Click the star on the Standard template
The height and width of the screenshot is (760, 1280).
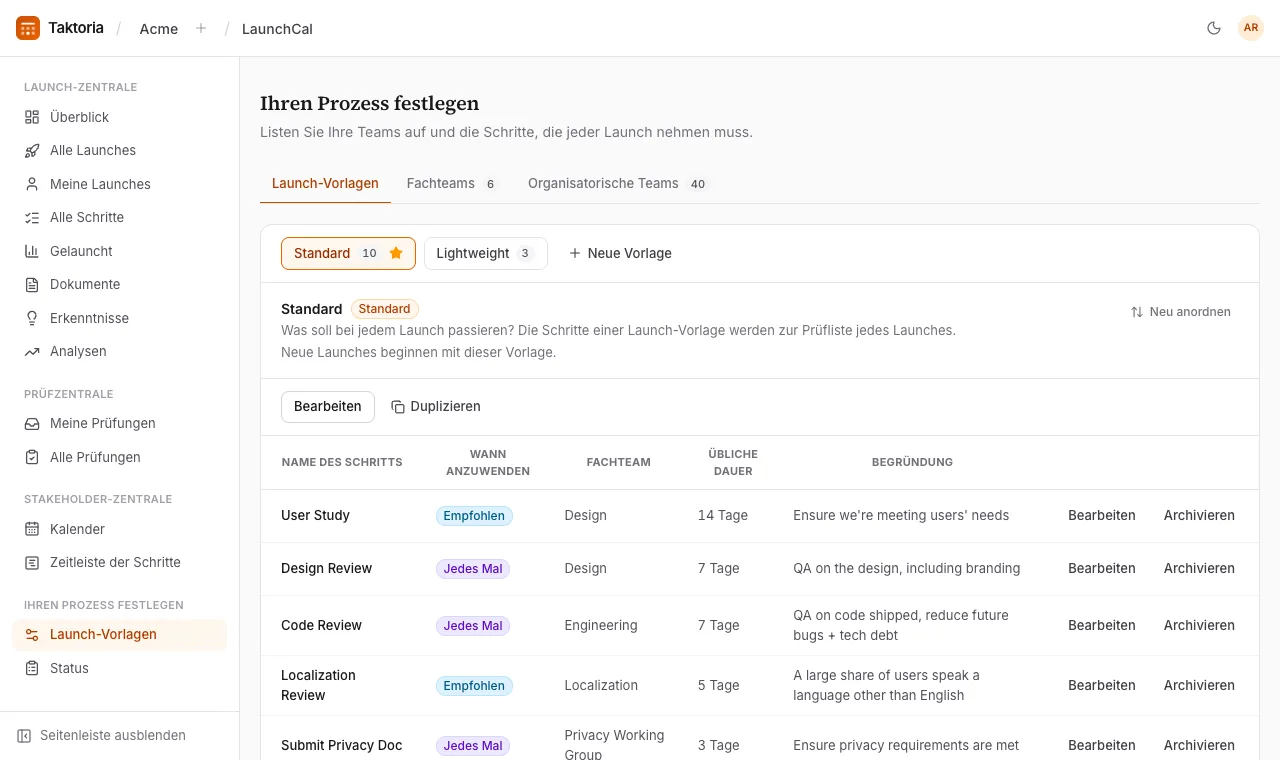coord(396,253)
